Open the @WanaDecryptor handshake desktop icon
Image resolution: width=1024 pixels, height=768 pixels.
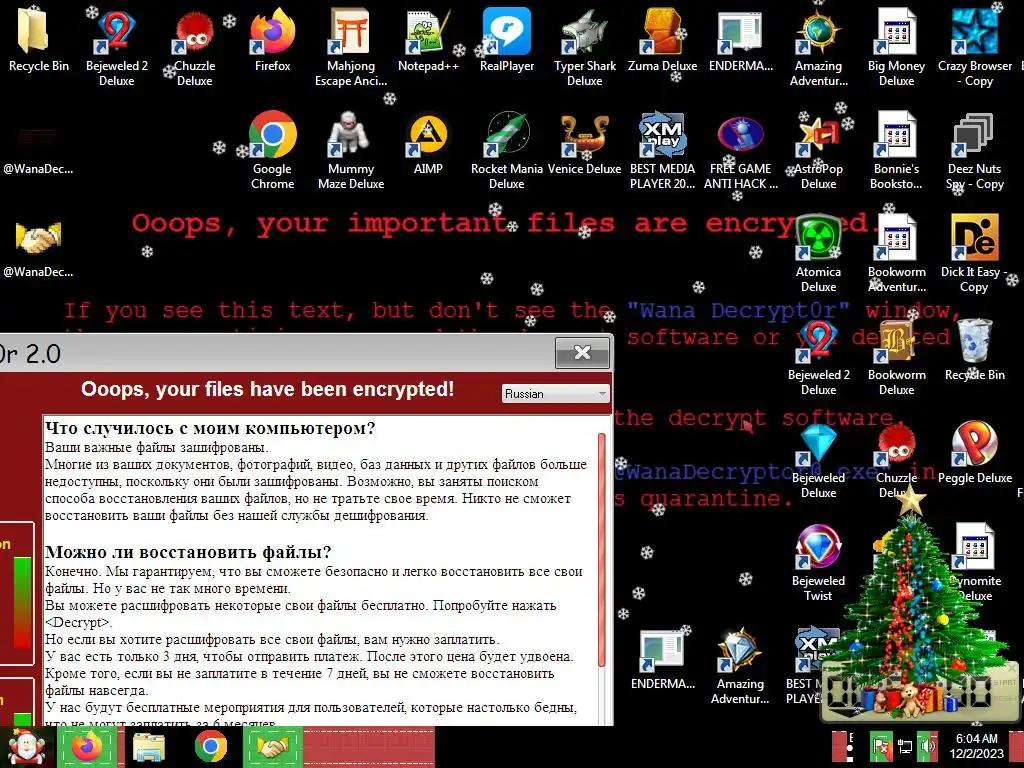pos(38,247)
